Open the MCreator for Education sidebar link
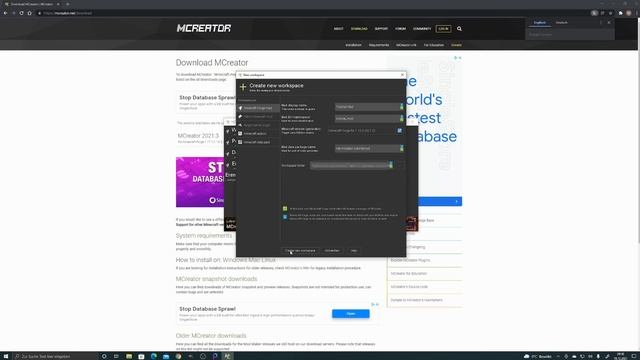This screenshot has width=640, height=360. tap(409, 273)
